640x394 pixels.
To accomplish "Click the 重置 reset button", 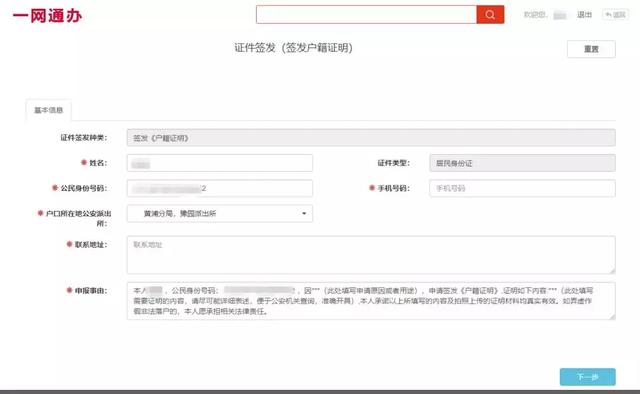I will point(591,49).
